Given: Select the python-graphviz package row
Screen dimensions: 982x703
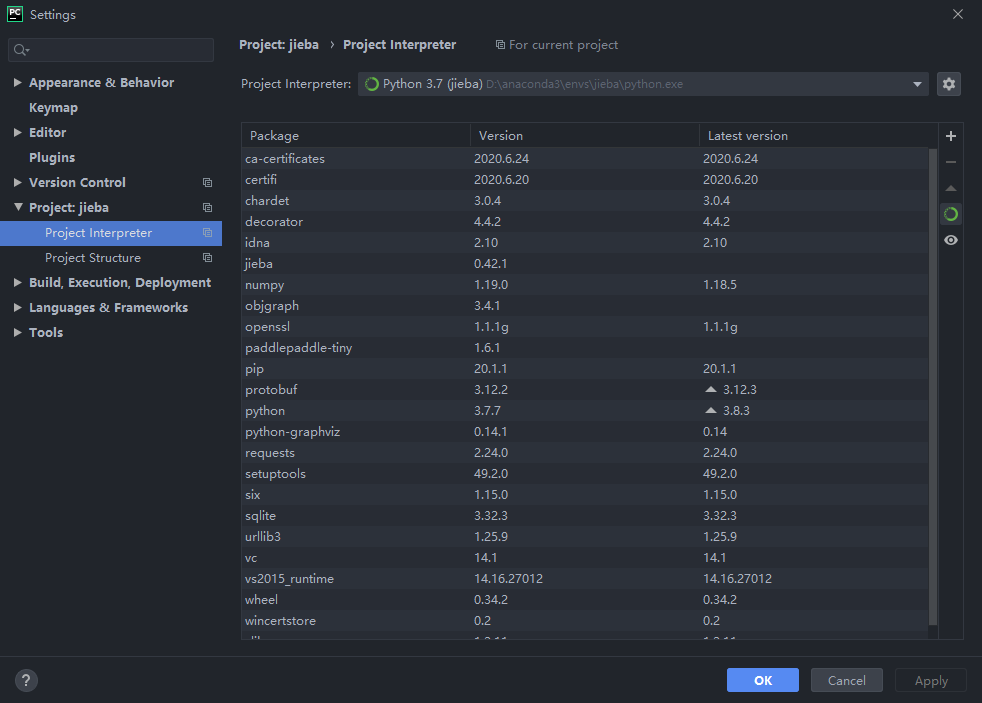Looking at the screenshot, I should (585, 432).
